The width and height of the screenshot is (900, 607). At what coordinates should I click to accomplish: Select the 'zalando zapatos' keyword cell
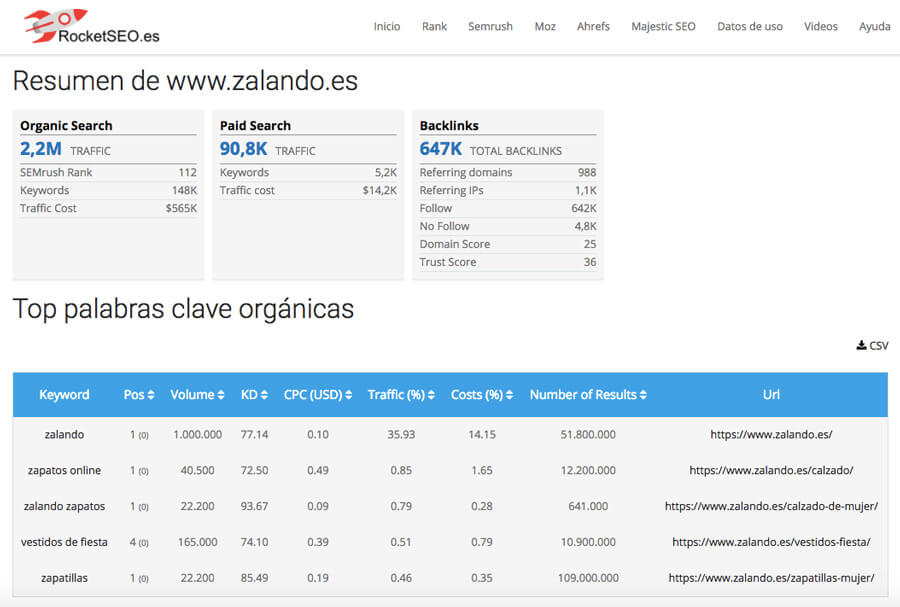[64, 506]
